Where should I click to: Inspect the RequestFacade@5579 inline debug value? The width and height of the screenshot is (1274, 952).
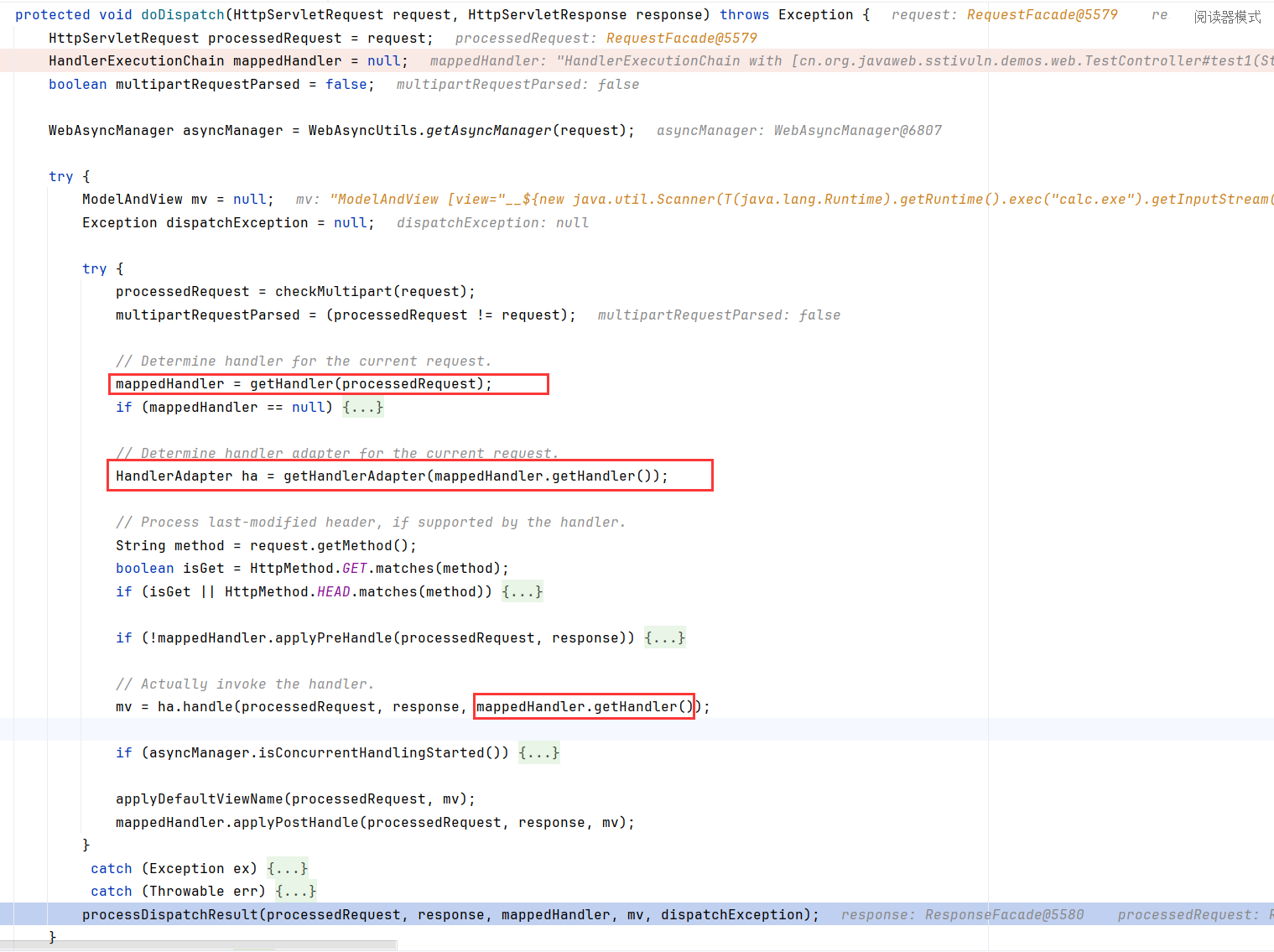coord(1042,14)
